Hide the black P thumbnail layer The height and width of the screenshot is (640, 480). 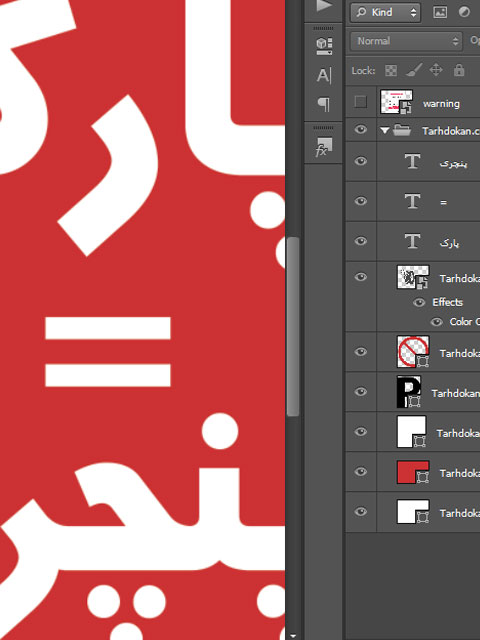pos(360,392)
